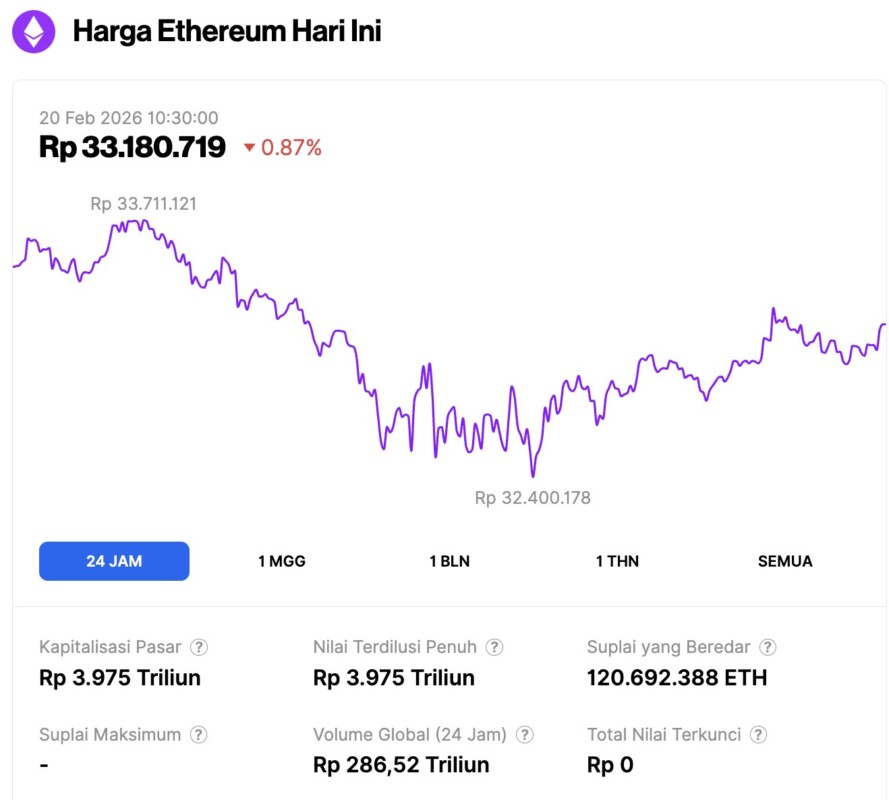889x800 pixels.
Task: Click the Harga Ethereum Hari Ini heading
Action: tap(227, 31)
